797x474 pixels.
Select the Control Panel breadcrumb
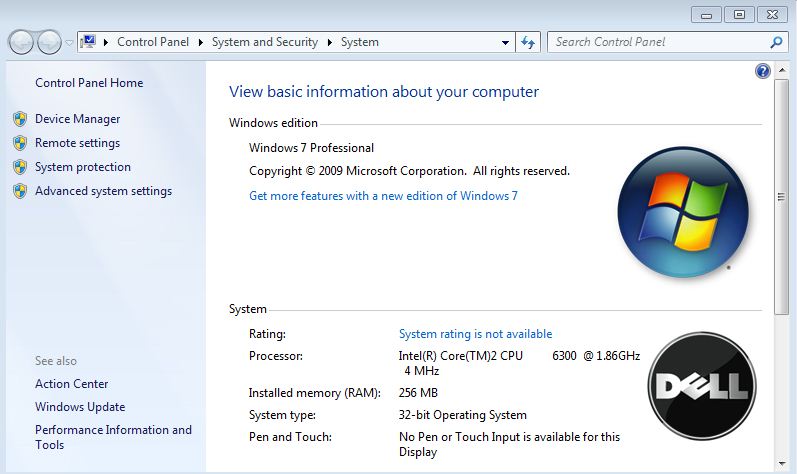tap(152, 42)
